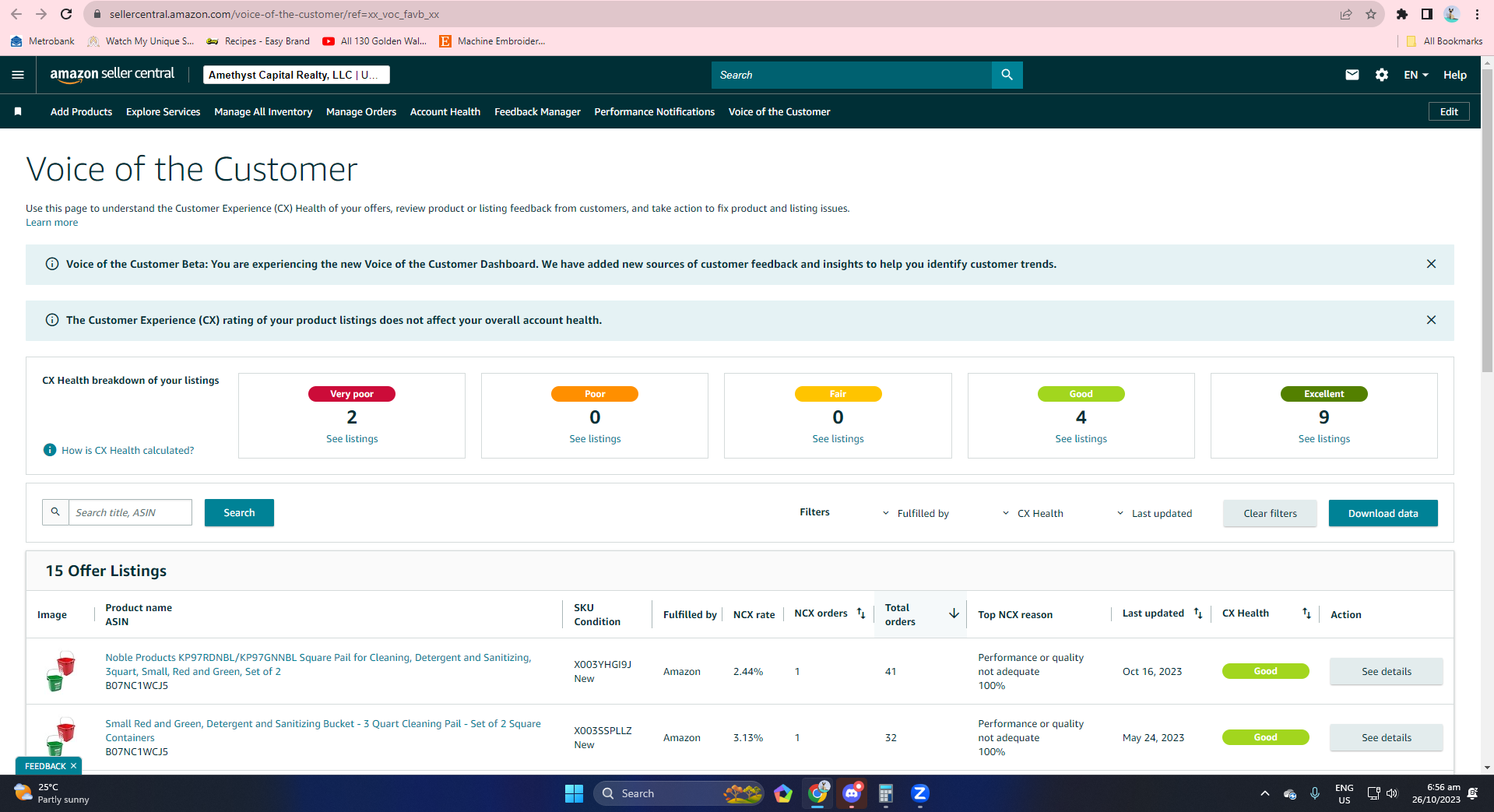Go to Manage Orders
The width and height of the screenshot is (1494, 812).
pos(361,111)
